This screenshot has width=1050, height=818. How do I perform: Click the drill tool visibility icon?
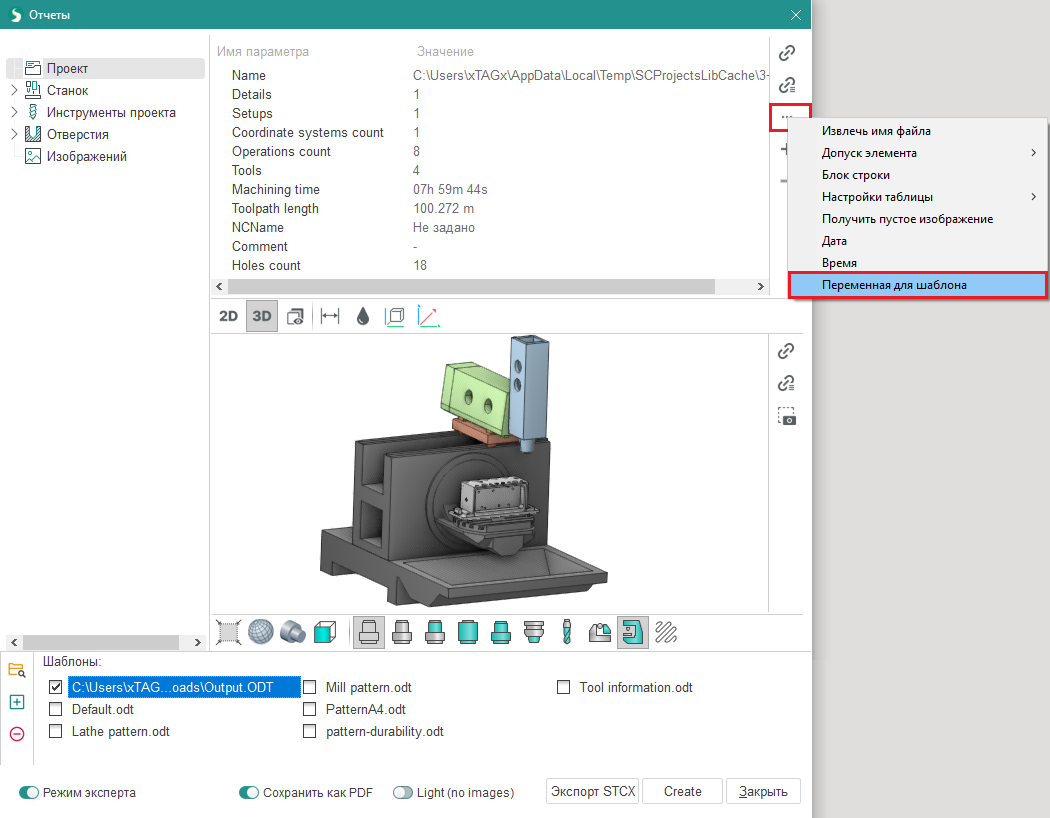click(566, 632)
